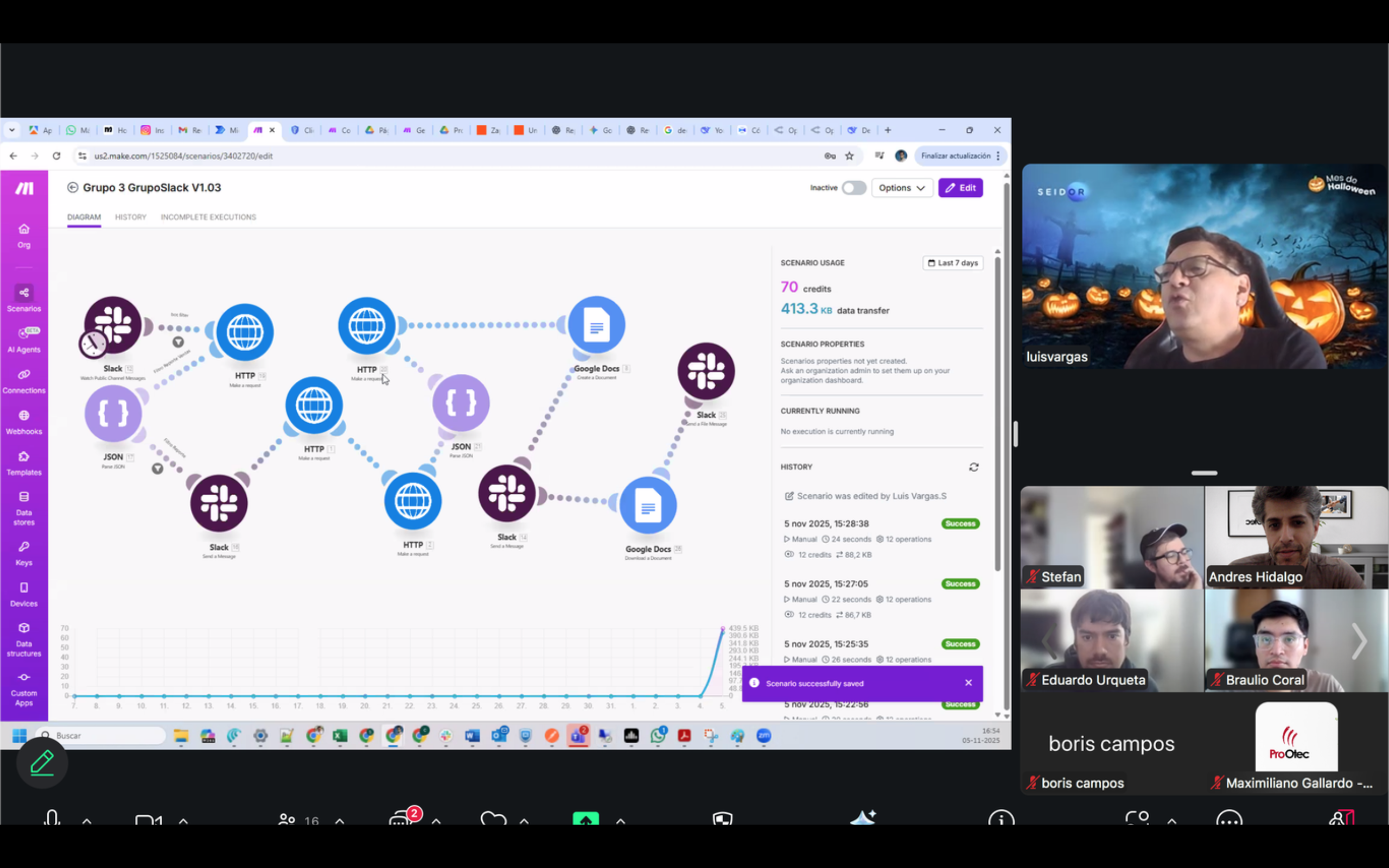1389x868 pixels.
Task: Click the purple Edit button
Action: [x=960, y=188]
